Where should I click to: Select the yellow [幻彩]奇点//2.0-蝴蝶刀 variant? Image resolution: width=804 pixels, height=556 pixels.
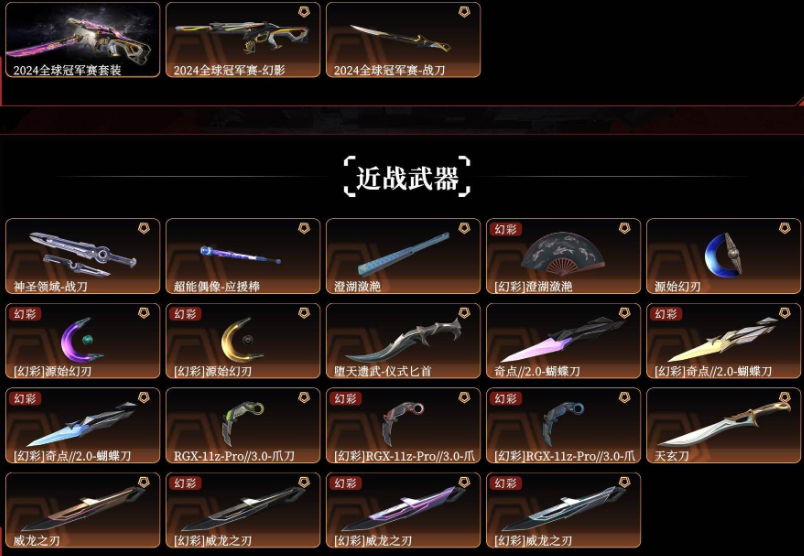click(x=723, y=341)
